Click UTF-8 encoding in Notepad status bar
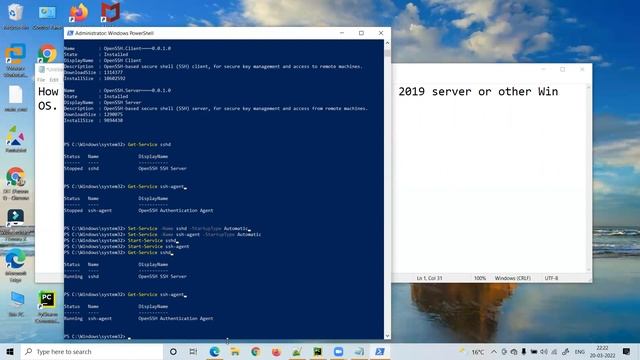The image size is (640, 360). (551, 278)
